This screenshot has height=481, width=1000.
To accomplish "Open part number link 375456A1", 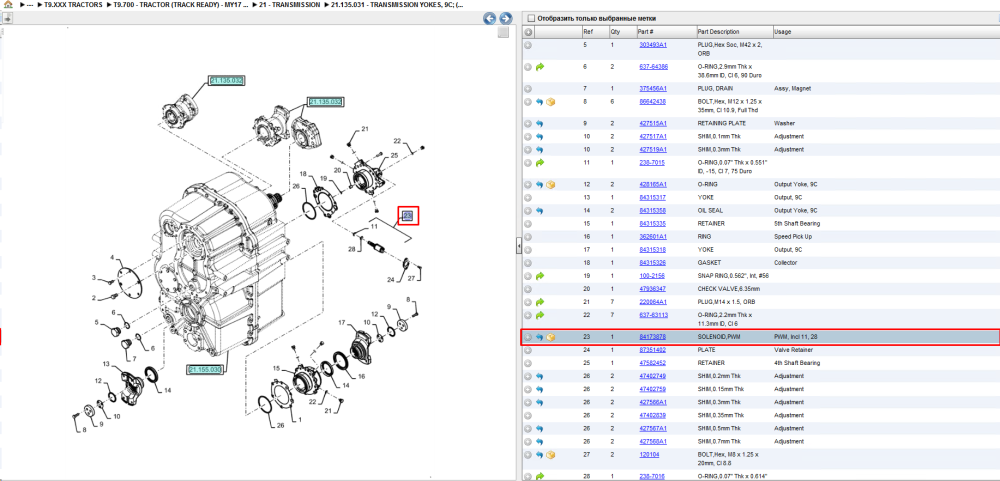I will pyautogui.click(x=652, y=88).
